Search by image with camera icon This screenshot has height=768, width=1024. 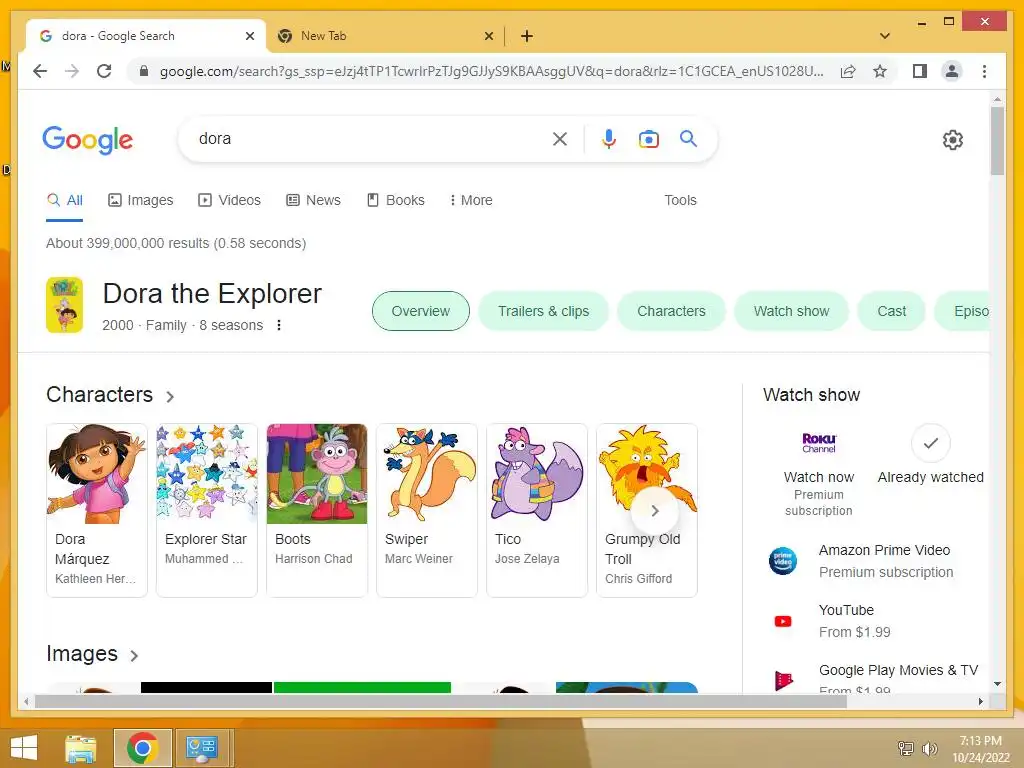[x=648, y=138]
